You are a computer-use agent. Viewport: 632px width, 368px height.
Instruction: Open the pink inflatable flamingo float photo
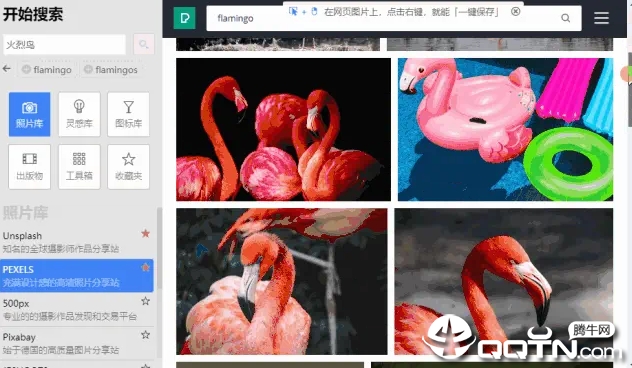[x=505, y=129]
